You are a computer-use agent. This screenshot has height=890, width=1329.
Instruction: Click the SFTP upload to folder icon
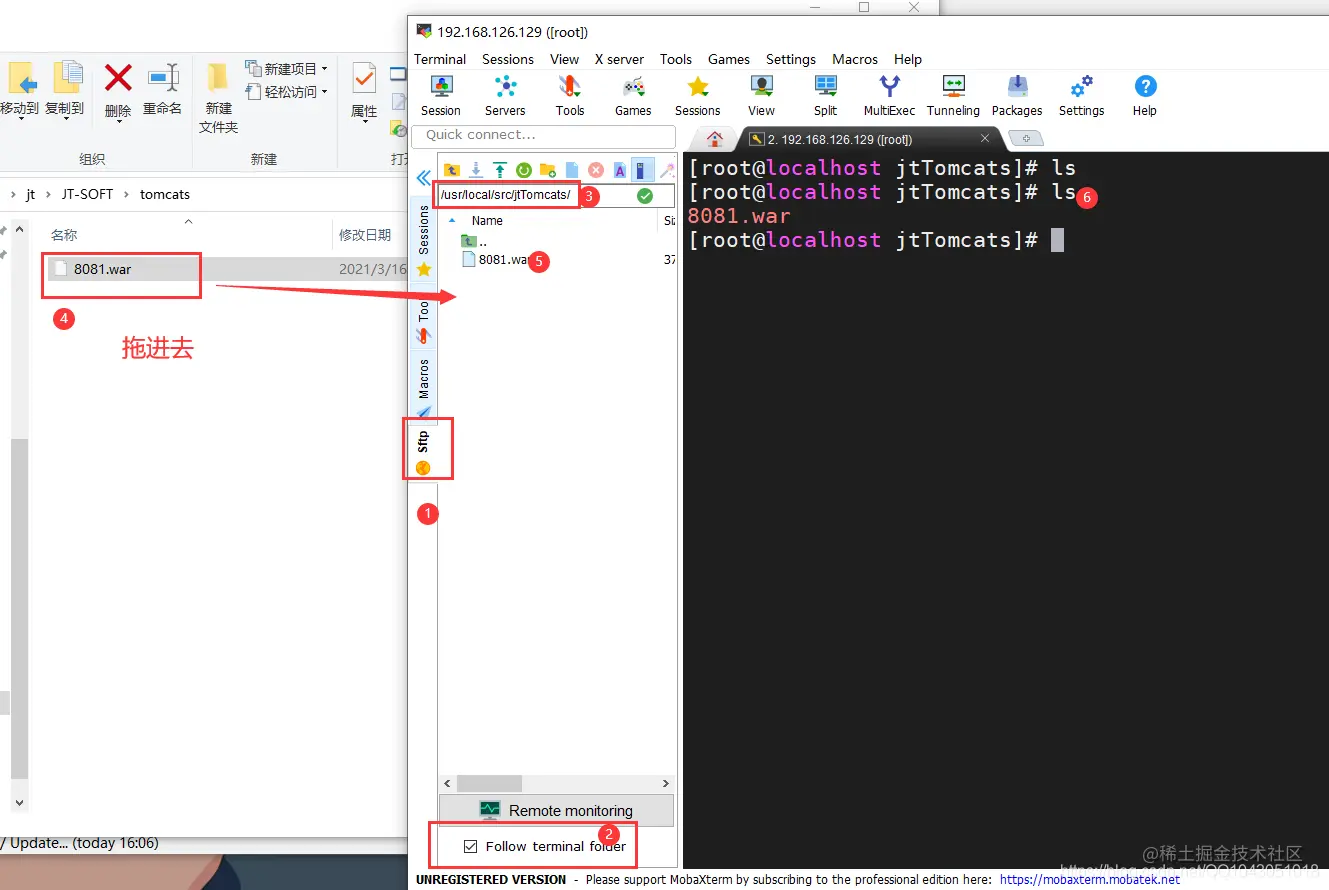pos(500,170)
